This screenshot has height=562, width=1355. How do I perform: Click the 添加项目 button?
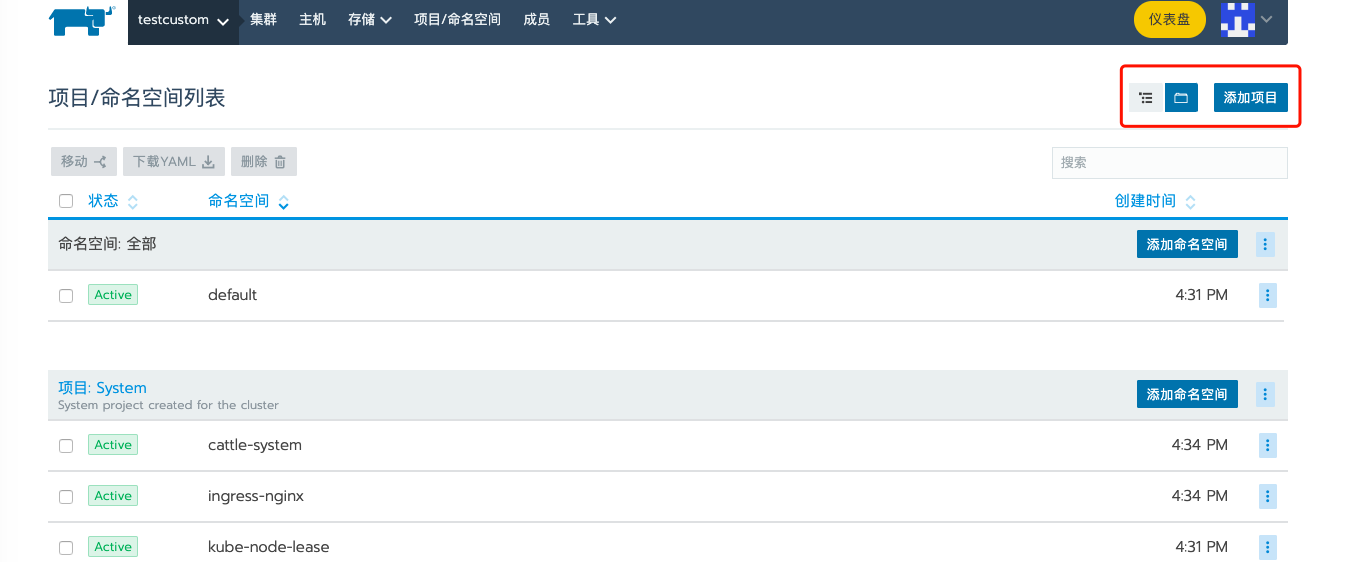tap(1251, 98)
